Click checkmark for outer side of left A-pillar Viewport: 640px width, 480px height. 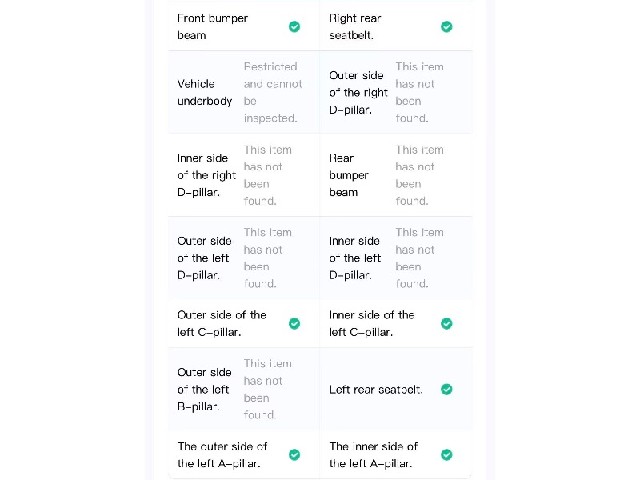coord(294,455)
